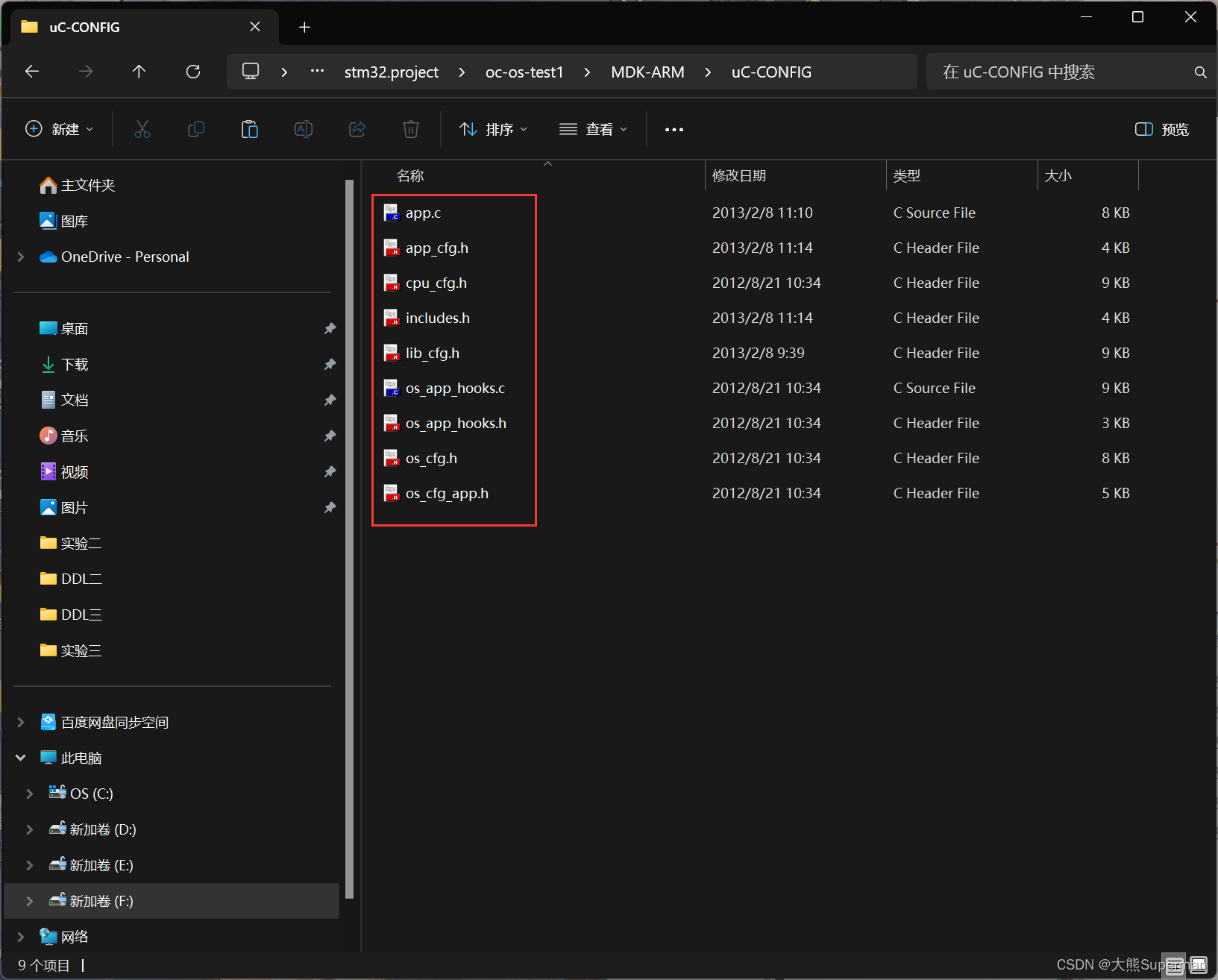The image size is (1218, 980).
Task: Unpin 桌面 from quick access
Action: pyautogui.click(x=330, y=329)
